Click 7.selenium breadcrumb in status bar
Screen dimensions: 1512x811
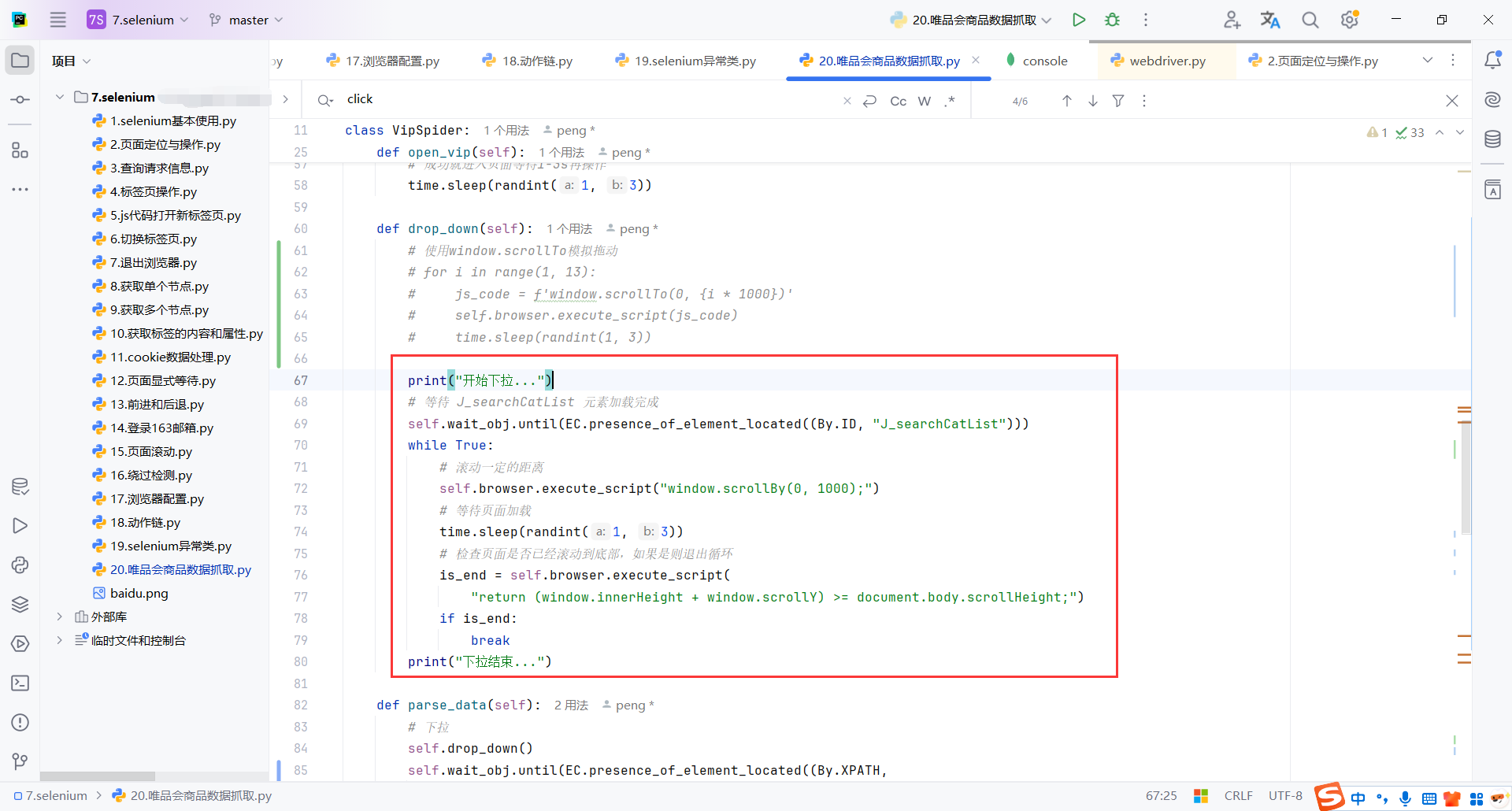pyautogui.click(x=50, y=796)
